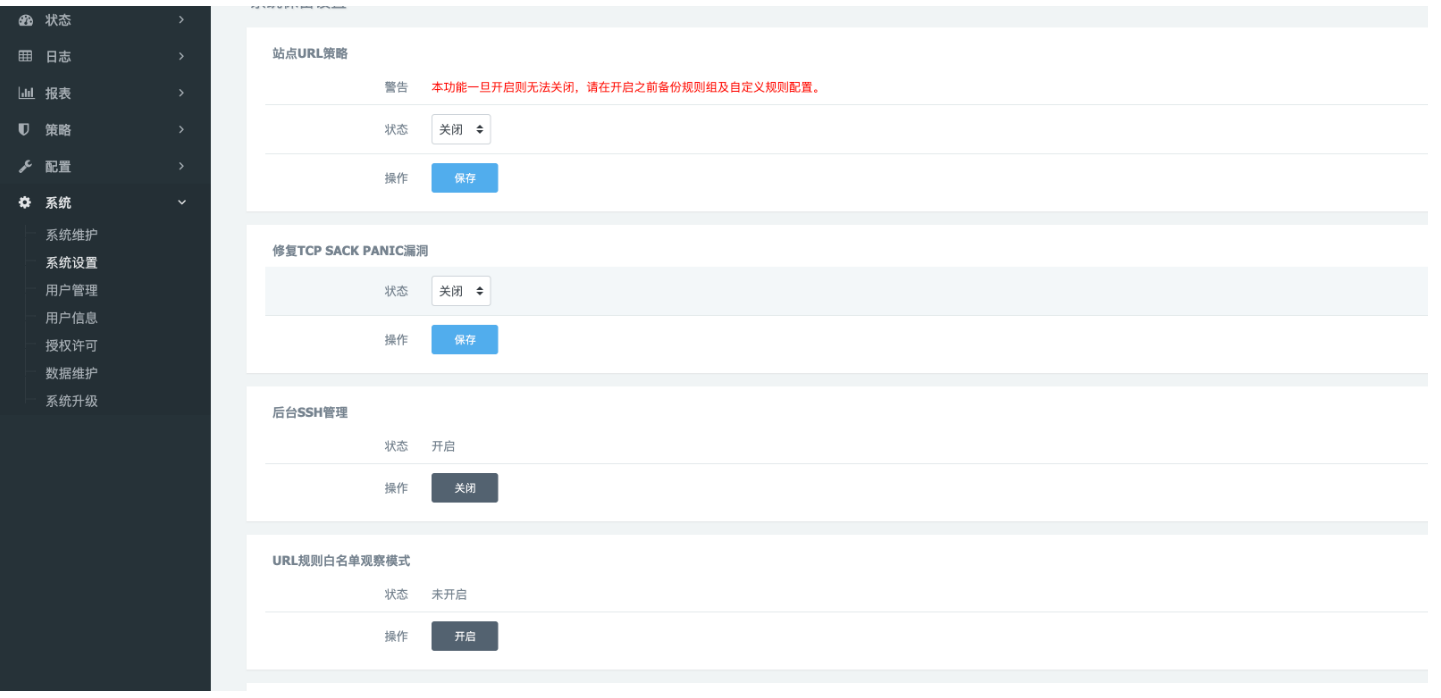Select 授权许可 in the sidebar
This screenshot has height=698, width=1441.
pyautogui.click(x=72, y=346)
